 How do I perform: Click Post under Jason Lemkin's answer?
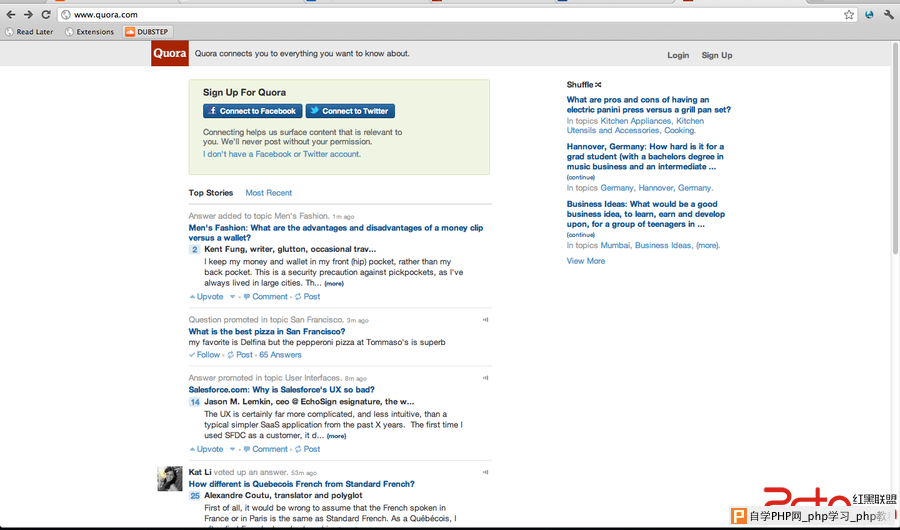[x=308, y=449]
